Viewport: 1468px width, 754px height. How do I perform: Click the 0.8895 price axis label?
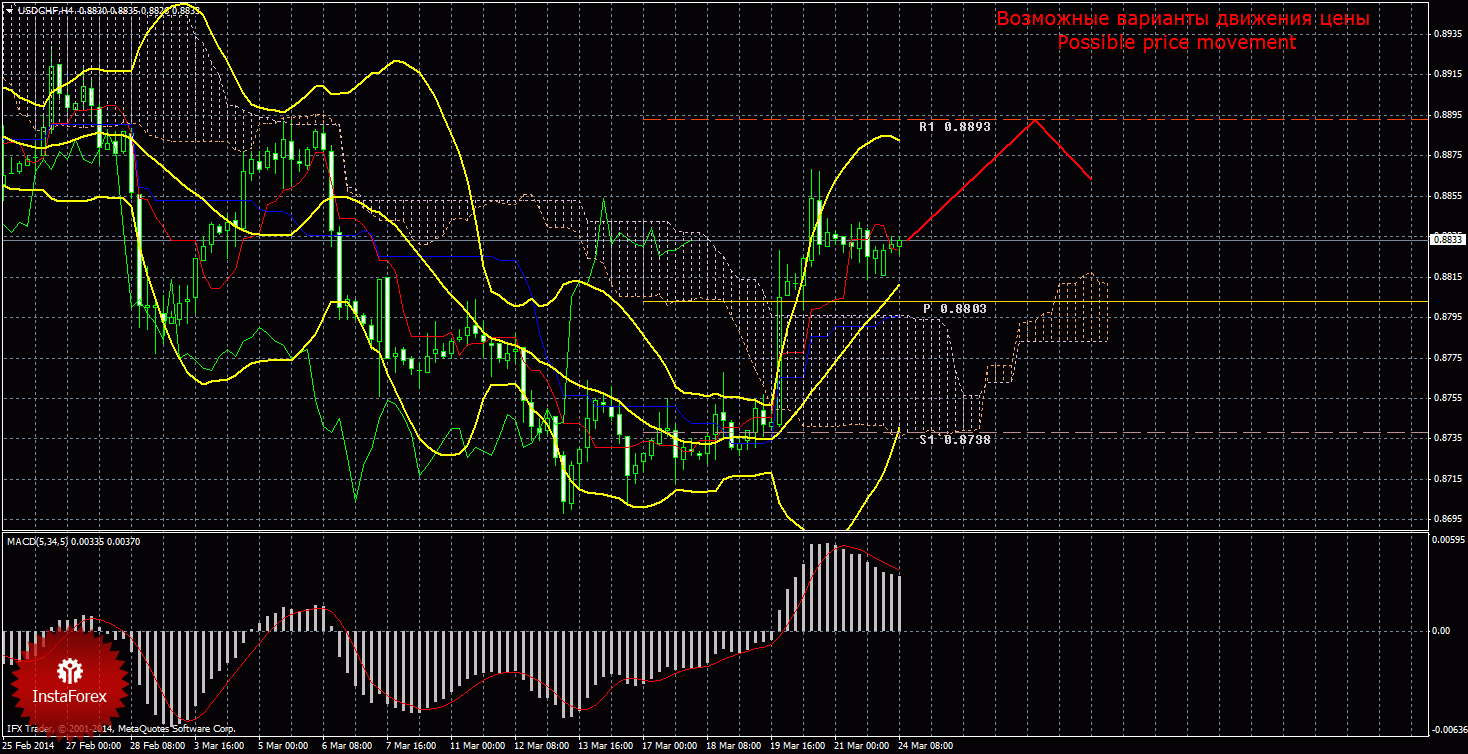pos(1447,115)
